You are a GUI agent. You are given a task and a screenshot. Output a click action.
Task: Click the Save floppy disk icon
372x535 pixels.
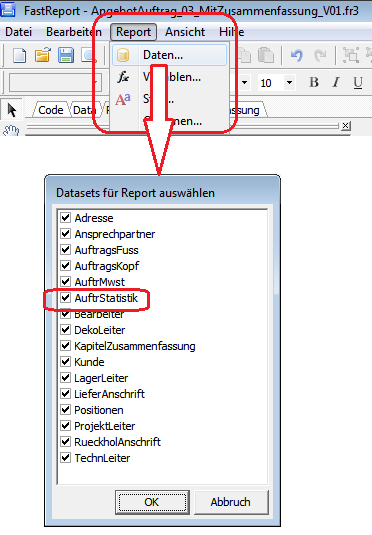coord(66,55)
